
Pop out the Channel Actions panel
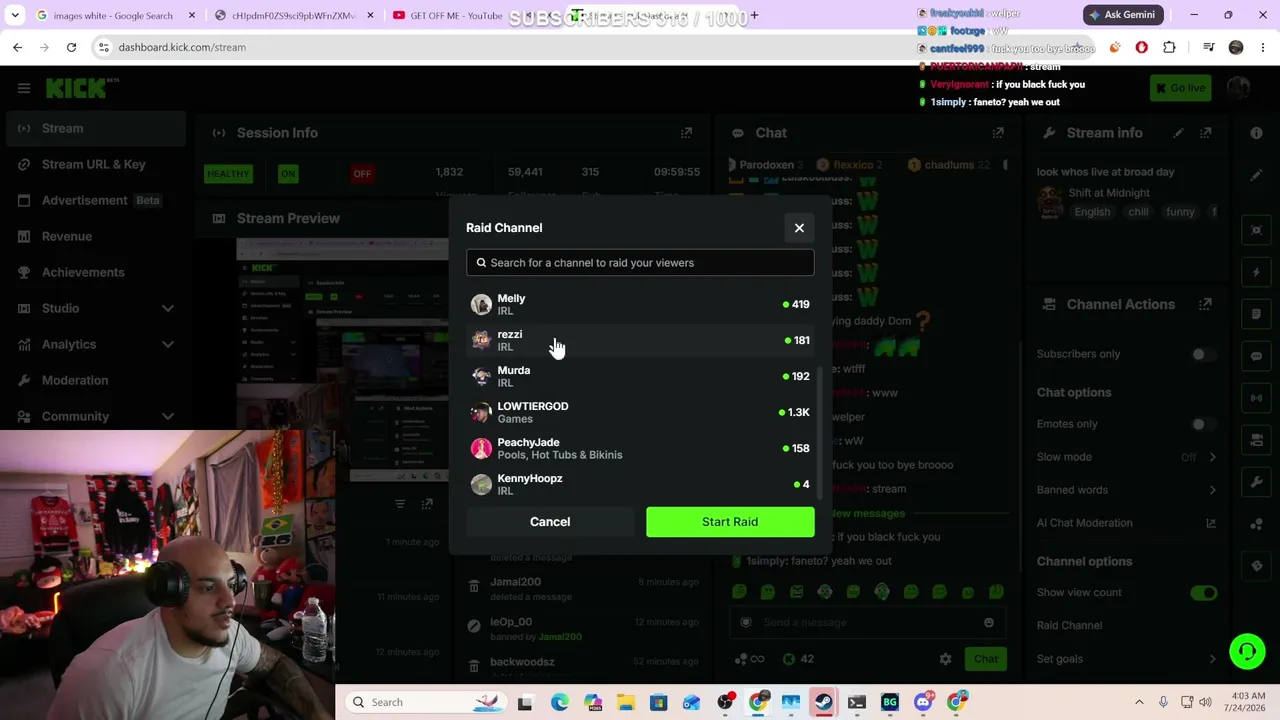coord(1206,304)
